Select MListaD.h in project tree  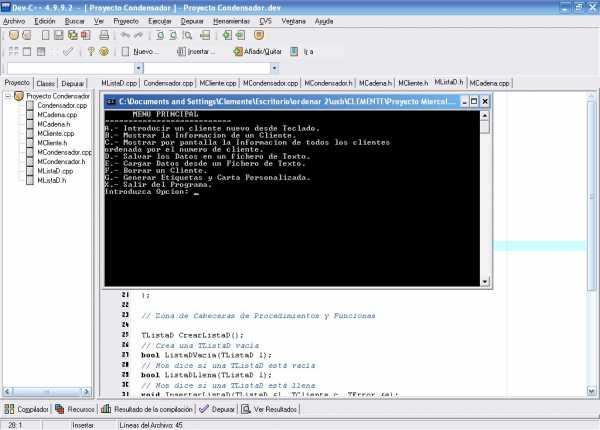tap(52, 180)
